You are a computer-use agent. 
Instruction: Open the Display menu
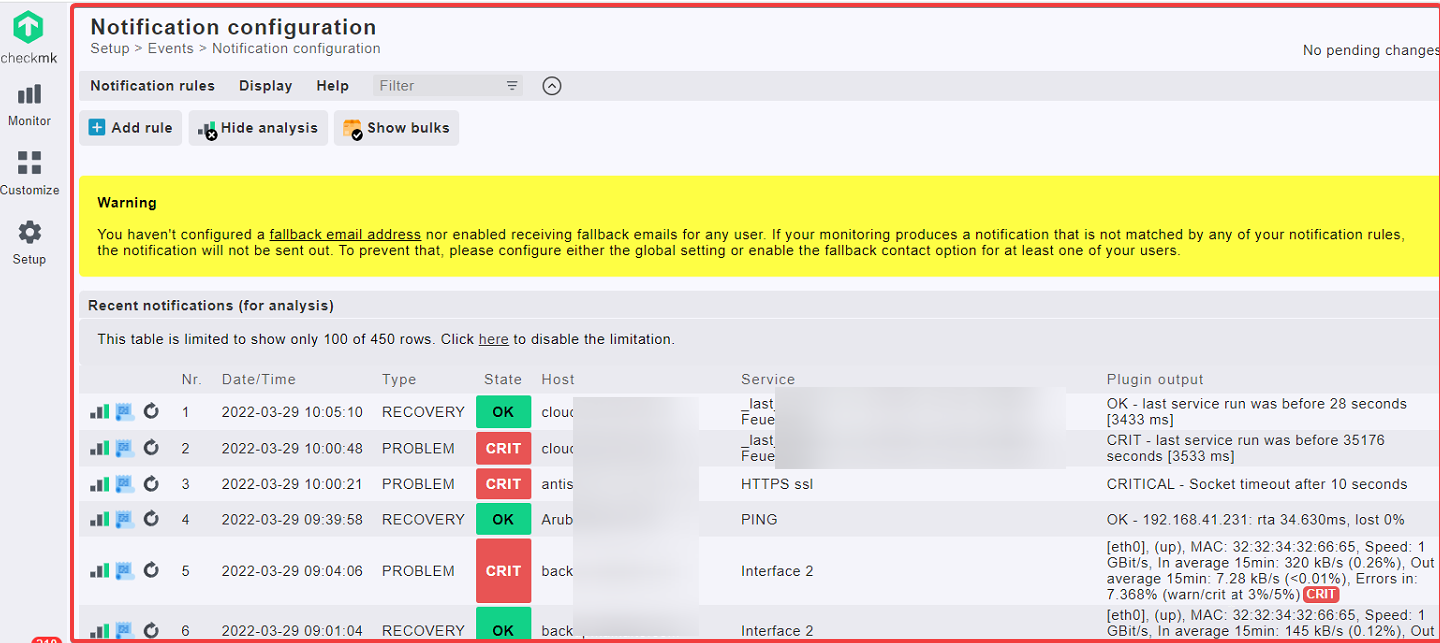click(x=265, y=86)
